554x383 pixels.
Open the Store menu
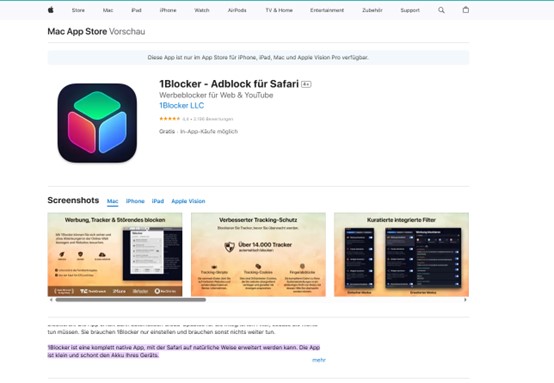tap(78, 10)
